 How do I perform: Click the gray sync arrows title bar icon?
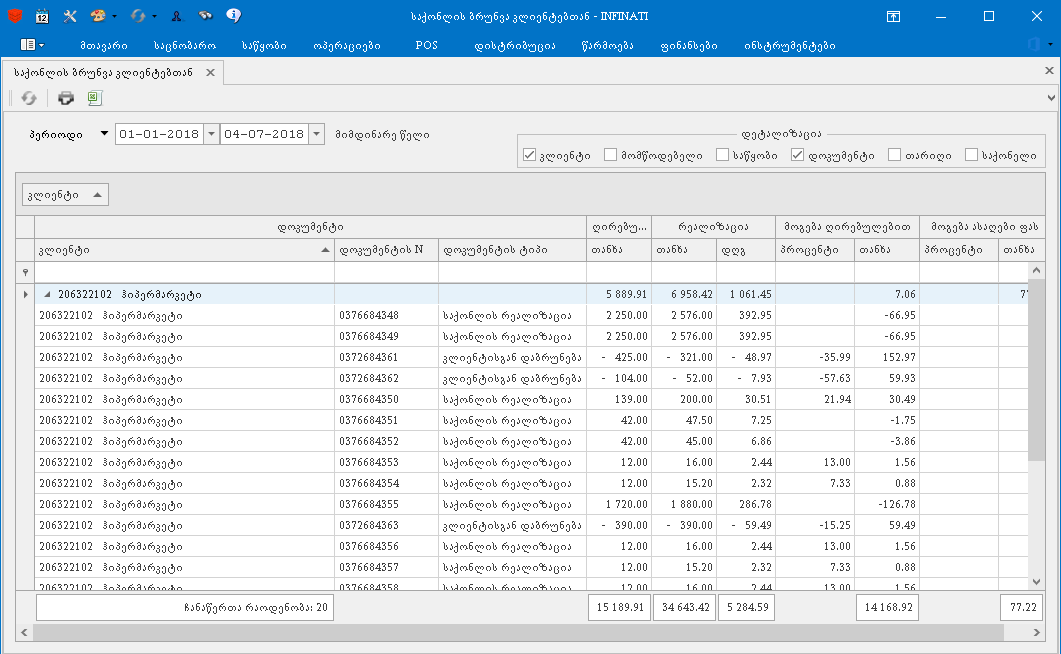pos(138,16)
